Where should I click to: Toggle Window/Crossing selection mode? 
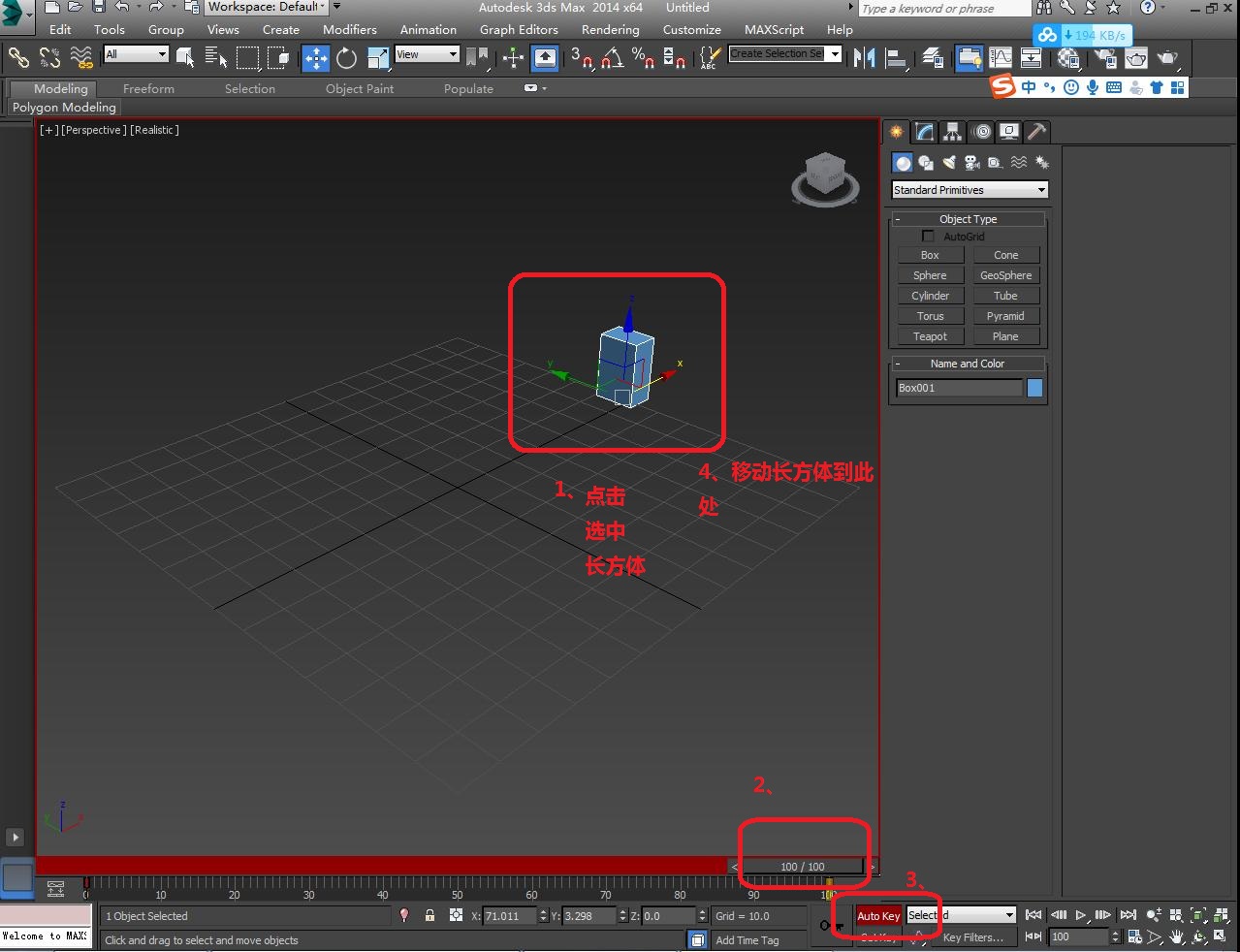279,58
